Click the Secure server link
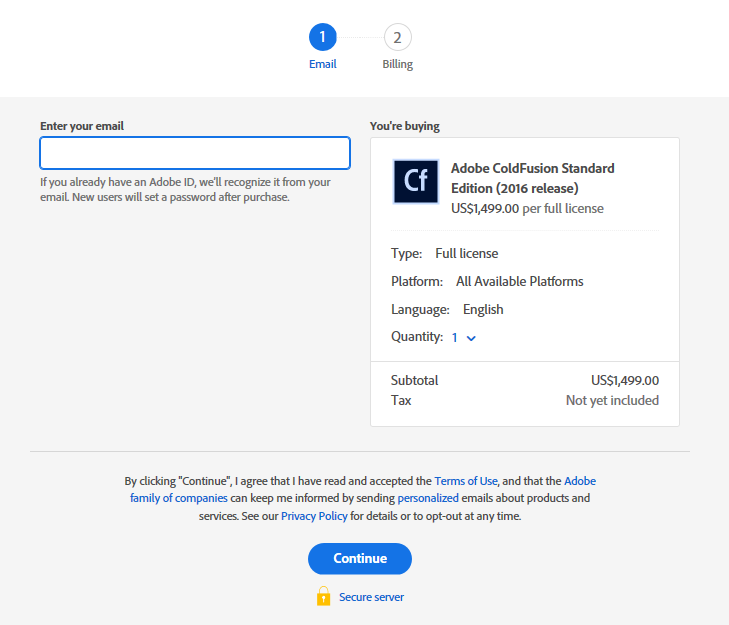 click(x=371, y=597)
